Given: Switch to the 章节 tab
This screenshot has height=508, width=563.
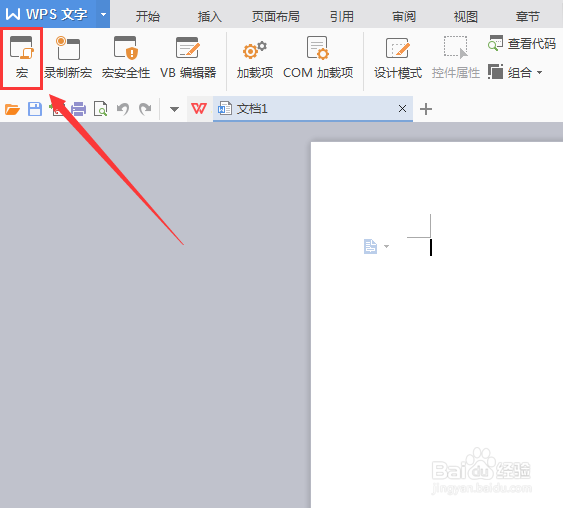Looking at the screenshot, I should 528,17.
